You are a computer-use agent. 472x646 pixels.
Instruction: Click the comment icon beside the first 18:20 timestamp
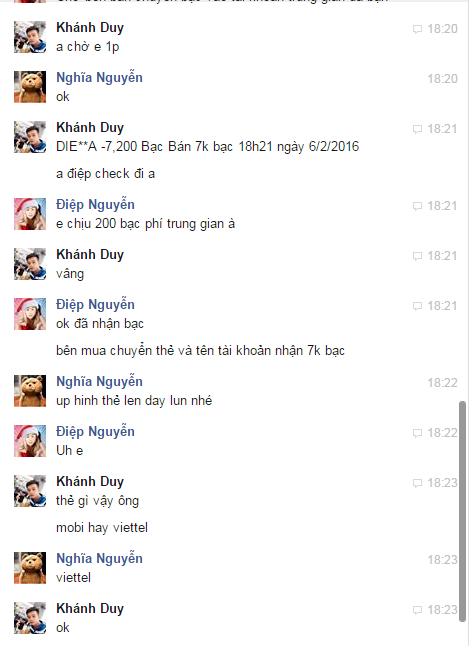417,29
